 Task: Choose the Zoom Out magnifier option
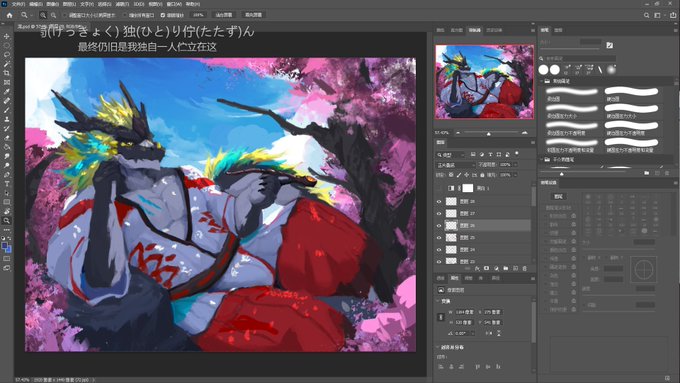(x=53, y=15)
